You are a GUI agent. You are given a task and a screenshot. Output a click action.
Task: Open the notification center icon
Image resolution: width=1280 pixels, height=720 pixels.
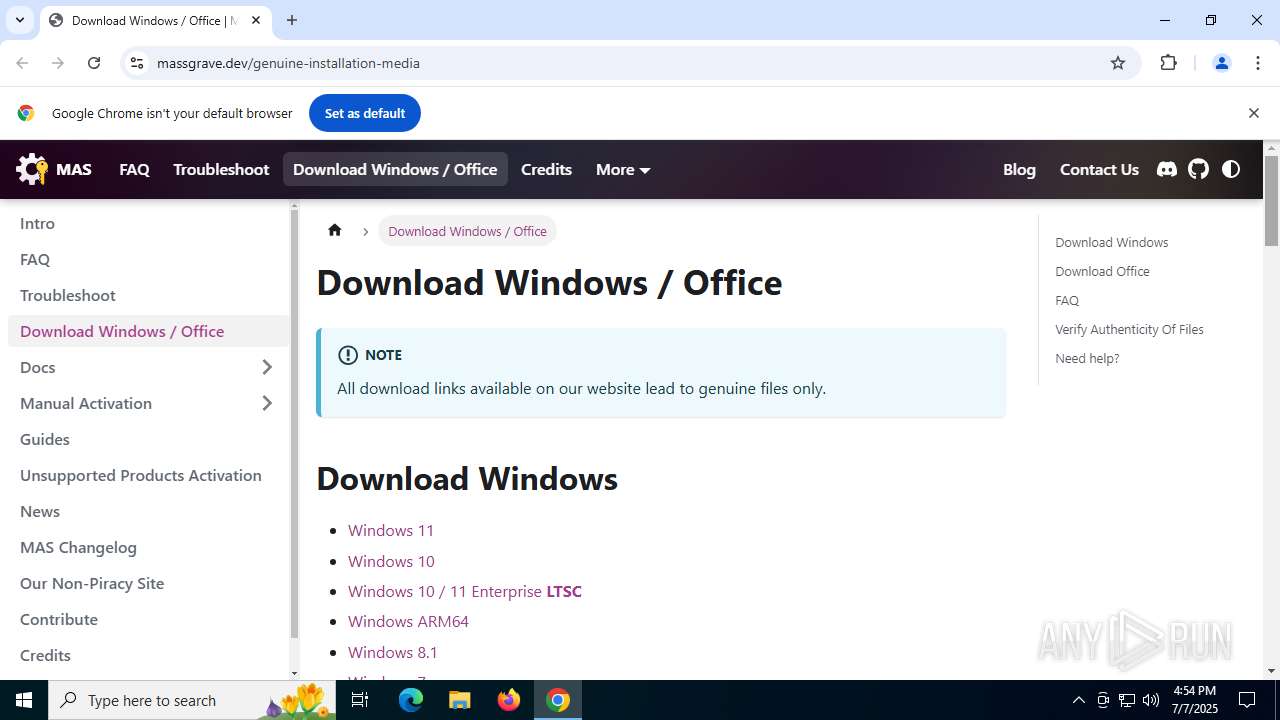click(x=1247, y=700)
